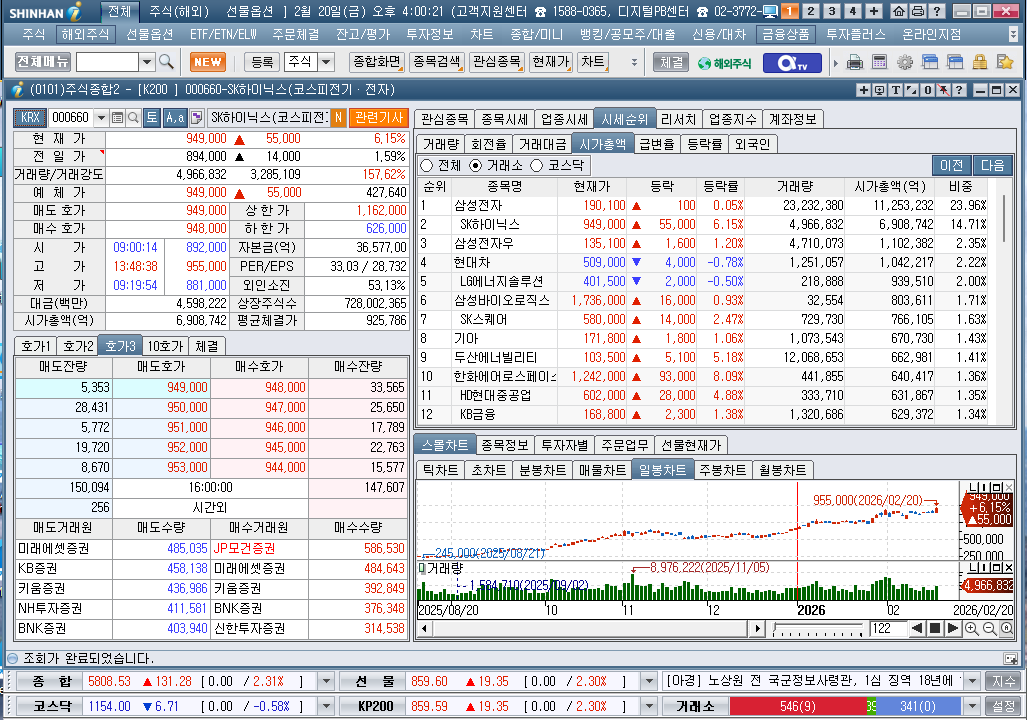
Task: Click stop square in chart controls
Action: click(935, 629)
